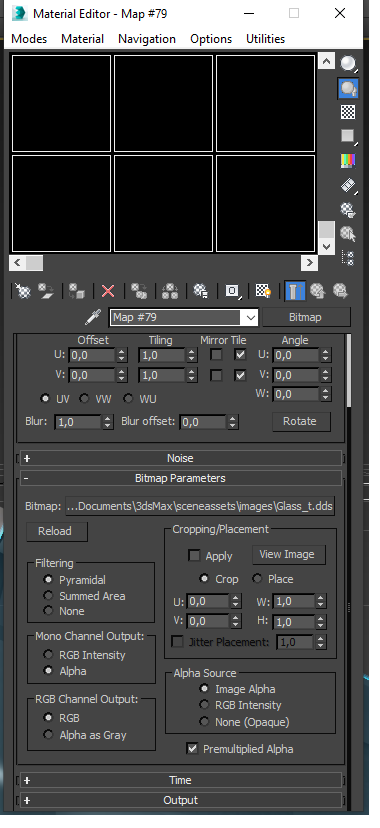Open the Map #79 name dropdown

250,317
